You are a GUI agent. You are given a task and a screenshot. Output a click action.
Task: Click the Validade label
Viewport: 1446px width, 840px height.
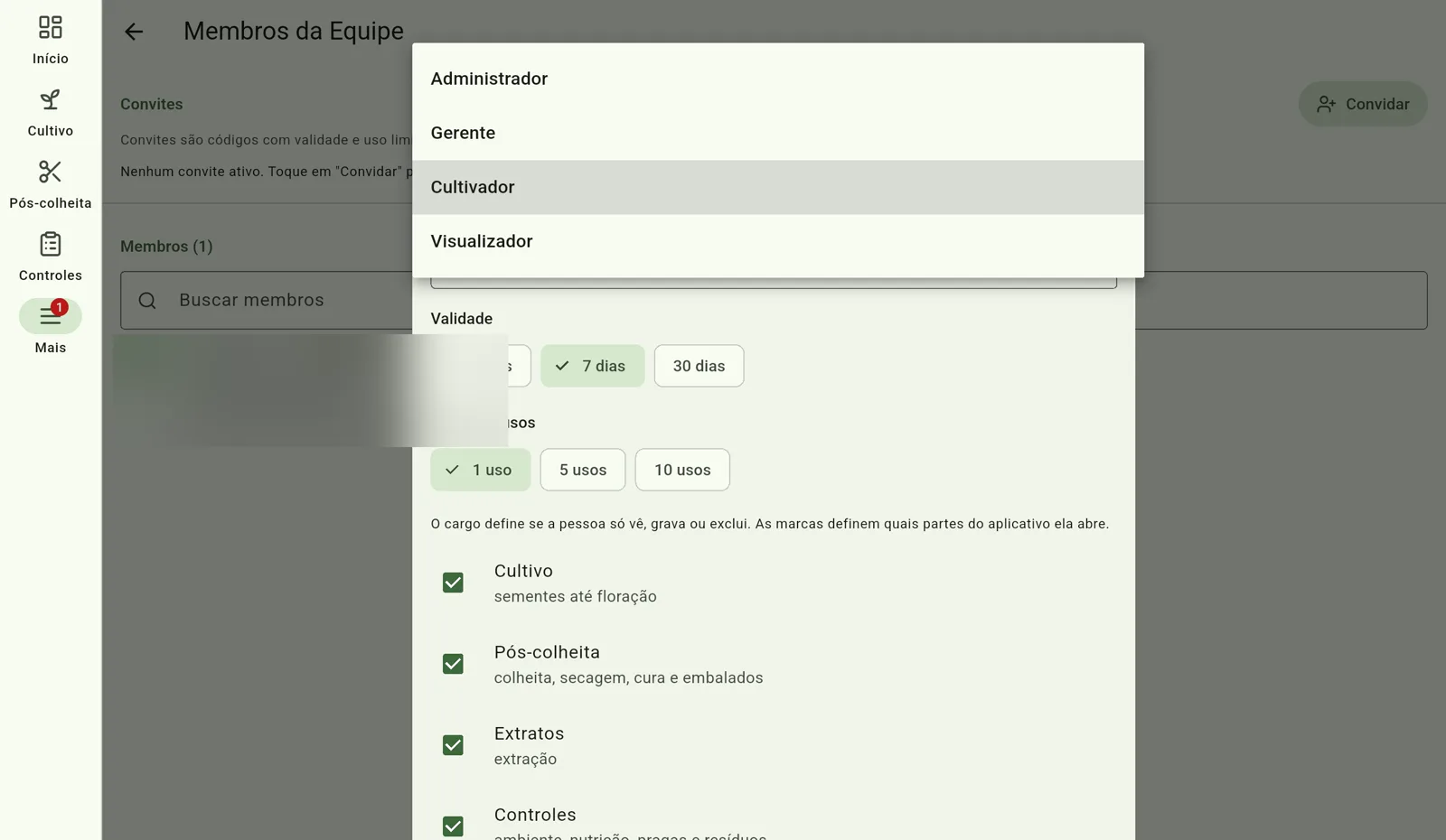coord(462,319)
